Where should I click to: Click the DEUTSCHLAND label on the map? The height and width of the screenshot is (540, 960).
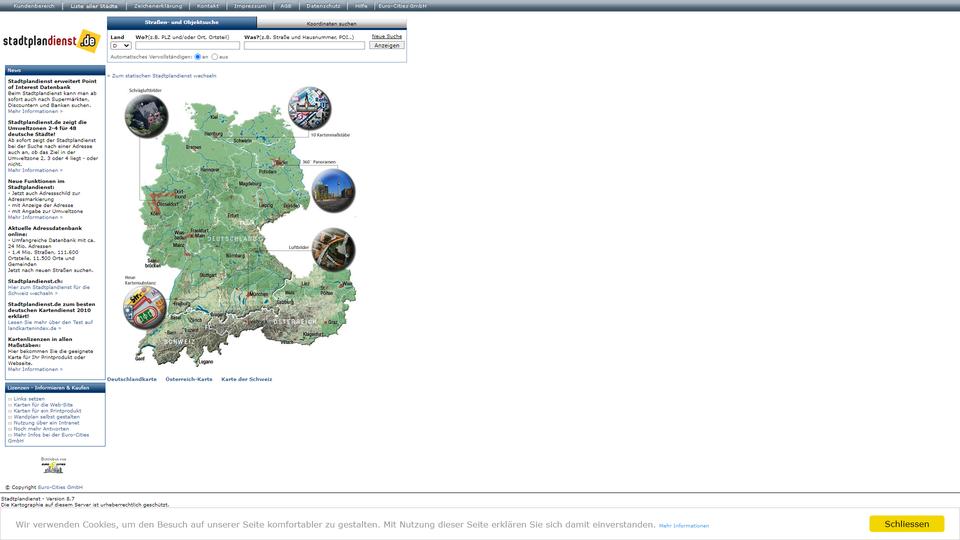(x=233, y=239)
